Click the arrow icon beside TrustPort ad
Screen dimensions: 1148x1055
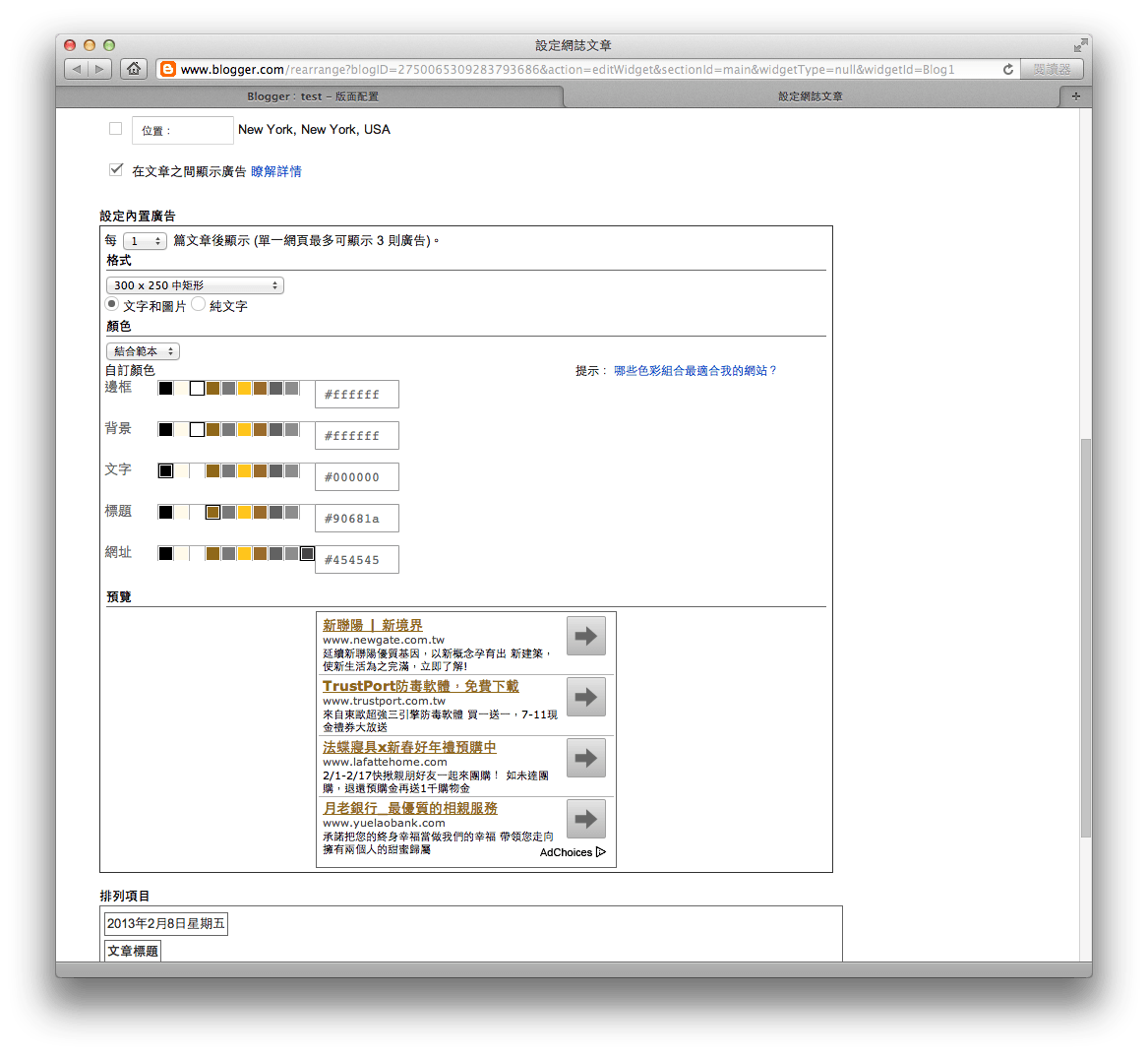pos(585,697)
